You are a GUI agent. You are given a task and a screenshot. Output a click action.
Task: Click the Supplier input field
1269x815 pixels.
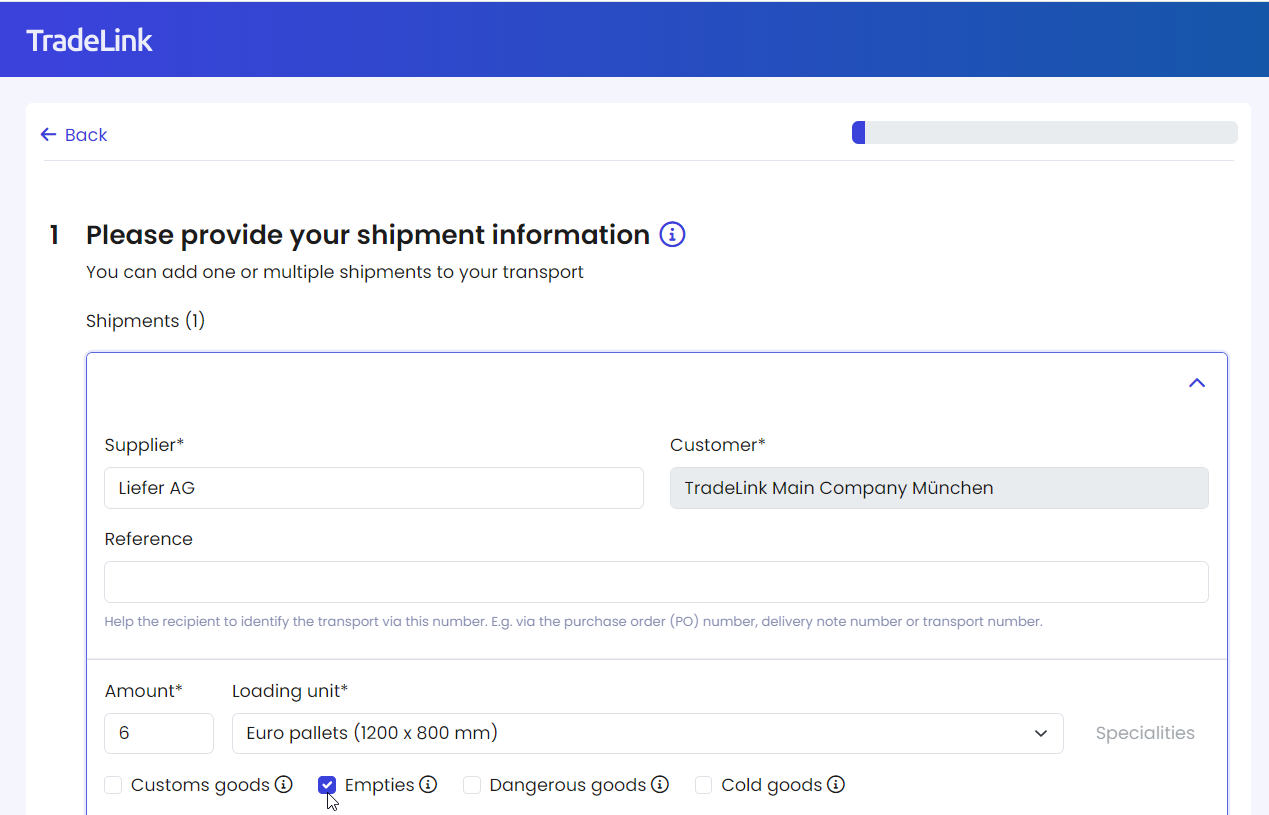[x=373, y=488]
